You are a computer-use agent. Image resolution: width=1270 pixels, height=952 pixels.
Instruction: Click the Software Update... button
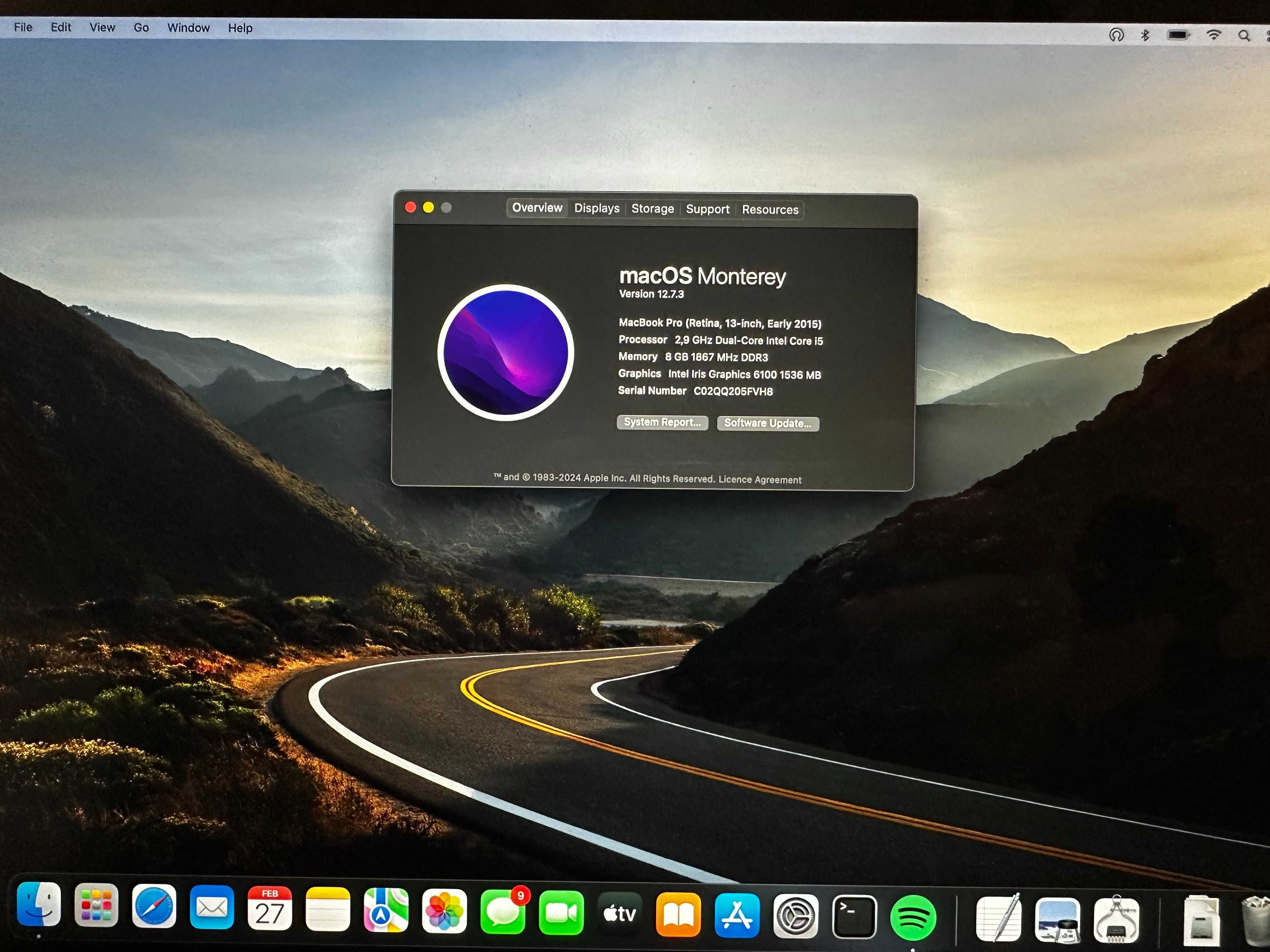pos(768,423)
